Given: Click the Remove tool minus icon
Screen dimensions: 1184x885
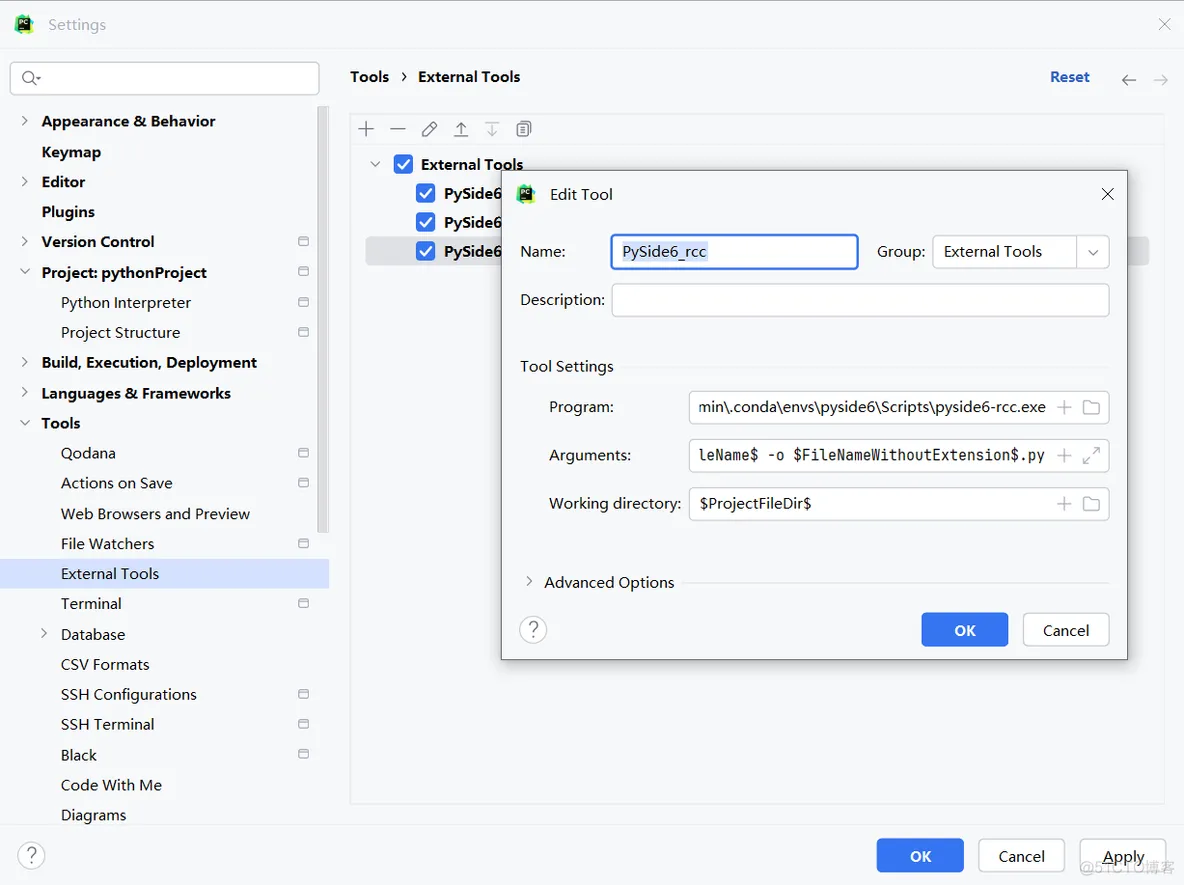Looking at the screenshot, I should (x=398, y=129).
